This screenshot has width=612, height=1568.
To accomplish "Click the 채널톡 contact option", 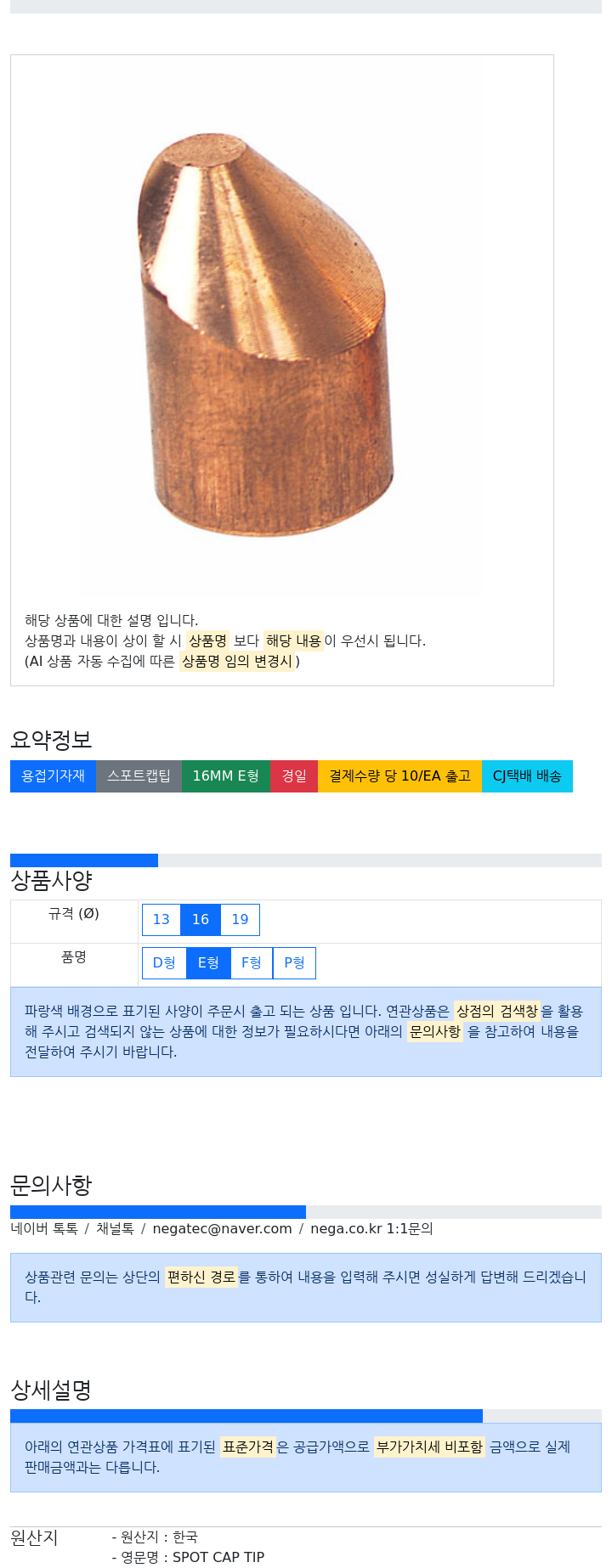I will [115, 1228].
